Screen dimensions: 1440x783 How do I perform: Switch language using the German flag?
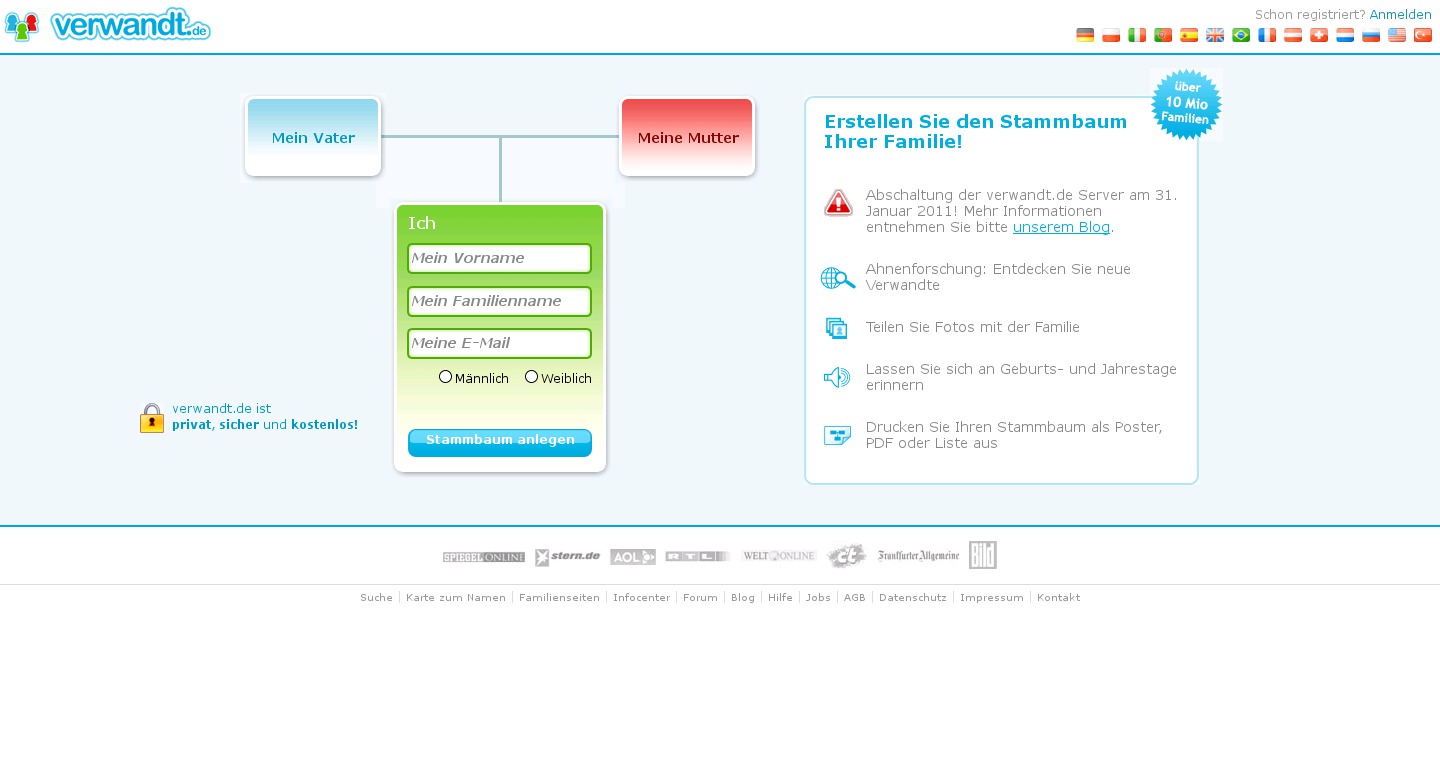[1085, 35]
